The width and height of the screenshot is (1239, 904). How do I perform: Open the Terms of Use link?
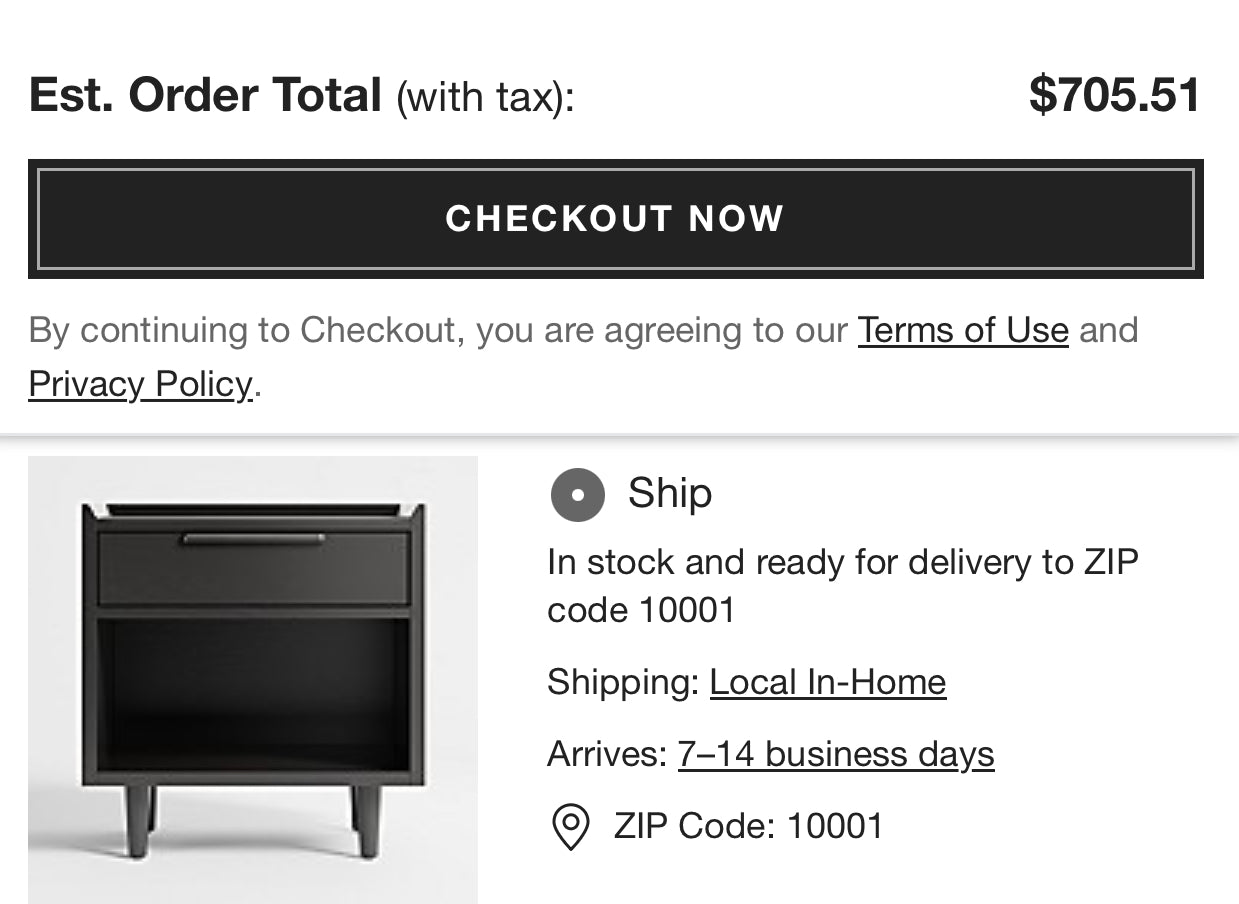tap(963, 330)
